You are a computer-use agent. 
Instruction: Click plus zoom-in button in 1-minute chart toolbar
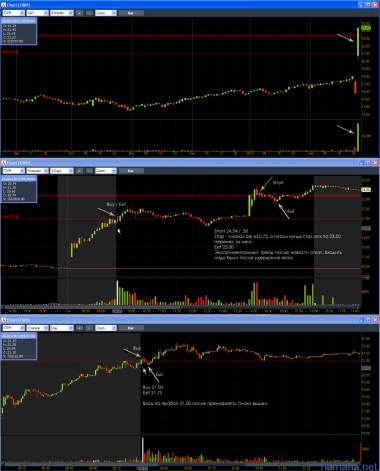(x=79, y=328)
